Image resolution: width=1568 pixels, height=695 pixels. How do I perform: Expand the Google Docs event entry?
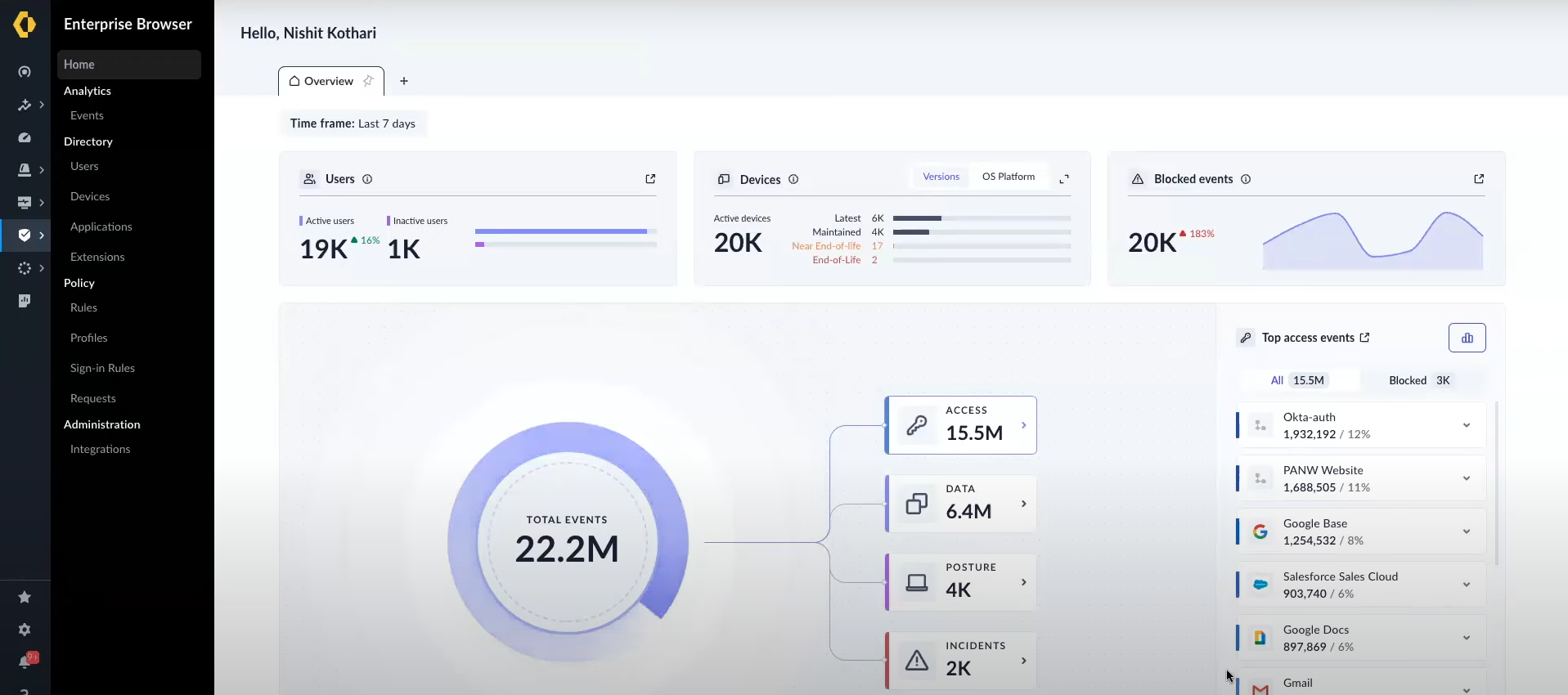[1466, 638]
